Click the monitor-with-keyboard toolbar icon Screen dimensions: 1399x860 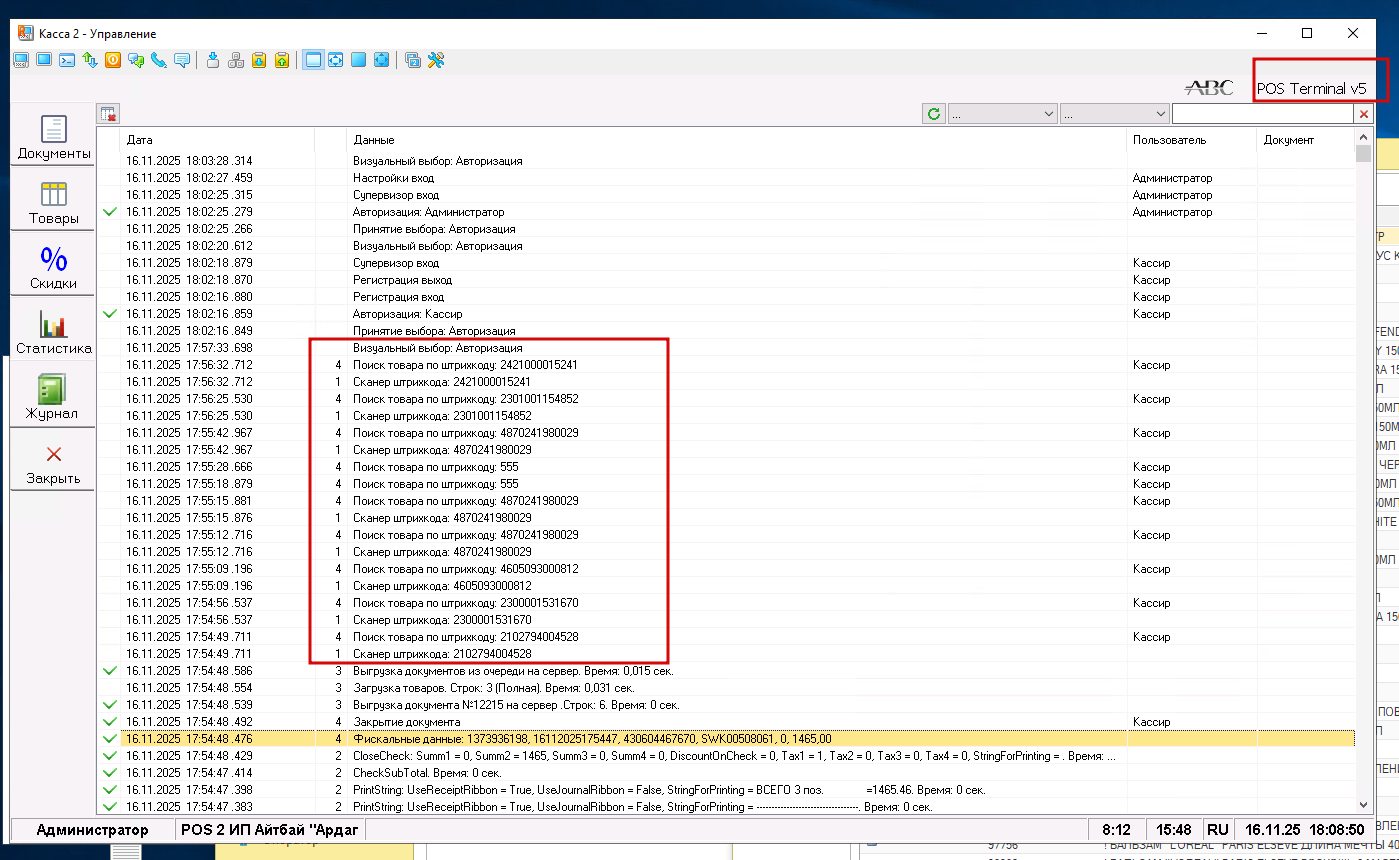(x=20, y=60)
